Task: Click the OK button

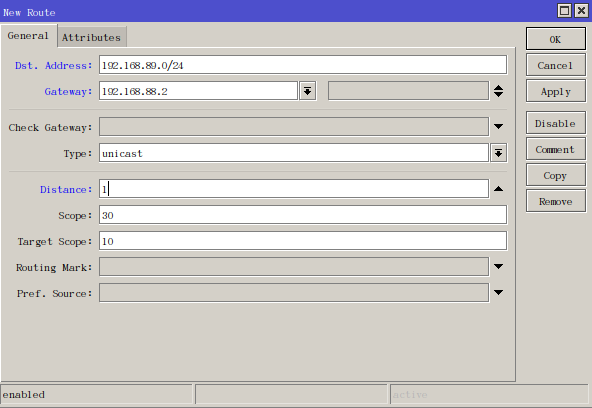Action: pos(556,39)
